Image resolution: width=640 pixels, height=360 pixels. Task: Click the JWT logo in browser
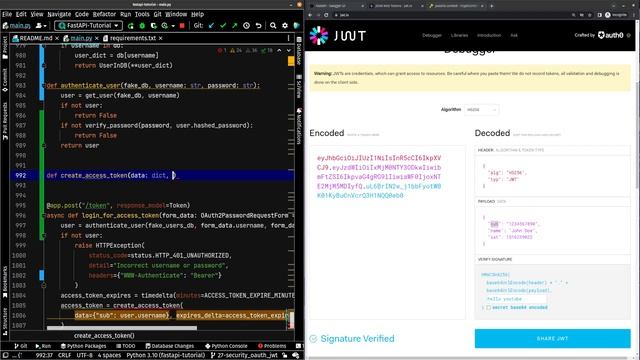pos(337,36)
